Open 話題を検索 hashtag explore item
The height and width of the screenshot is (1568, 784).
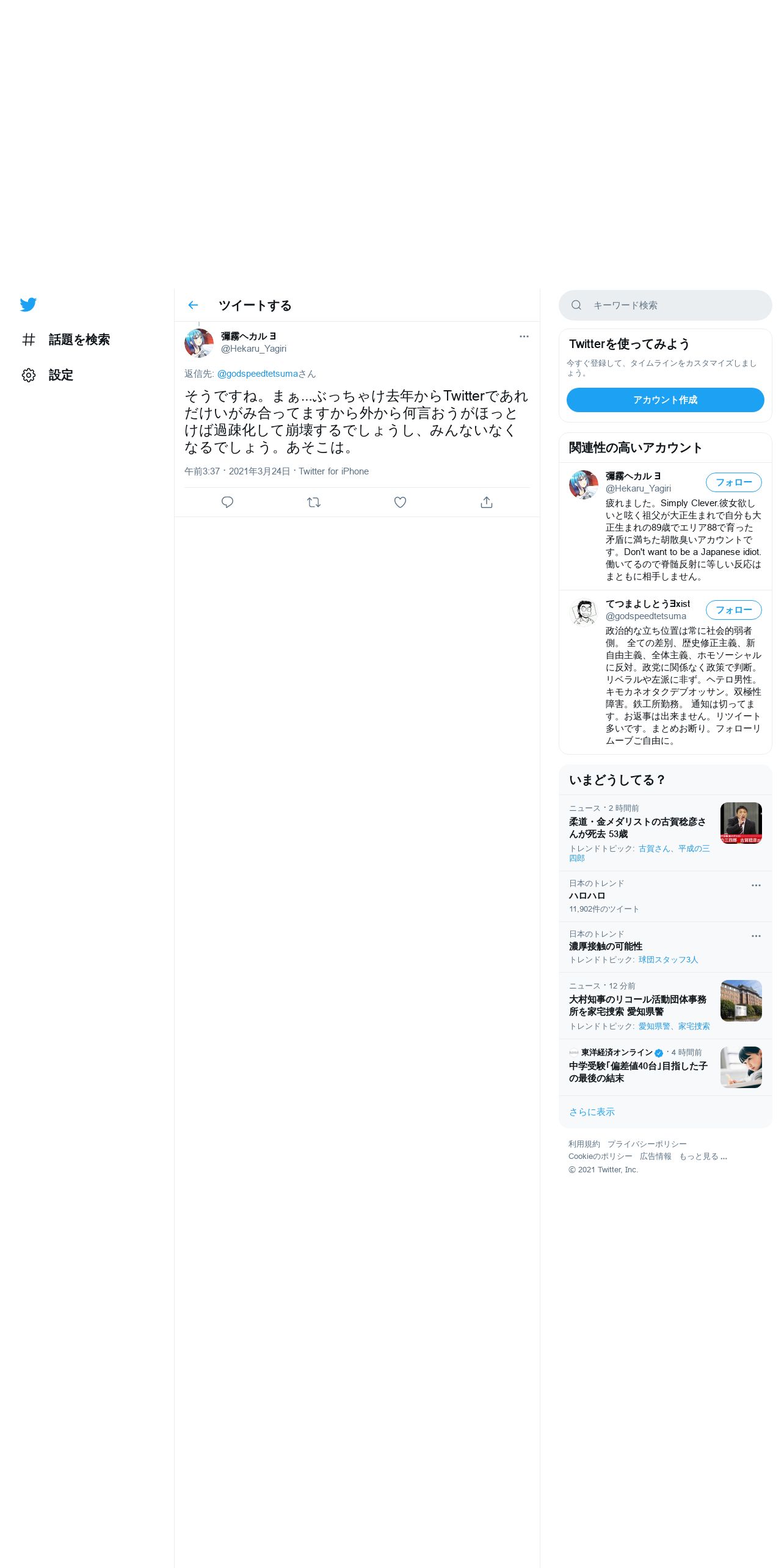coord(66,339)
